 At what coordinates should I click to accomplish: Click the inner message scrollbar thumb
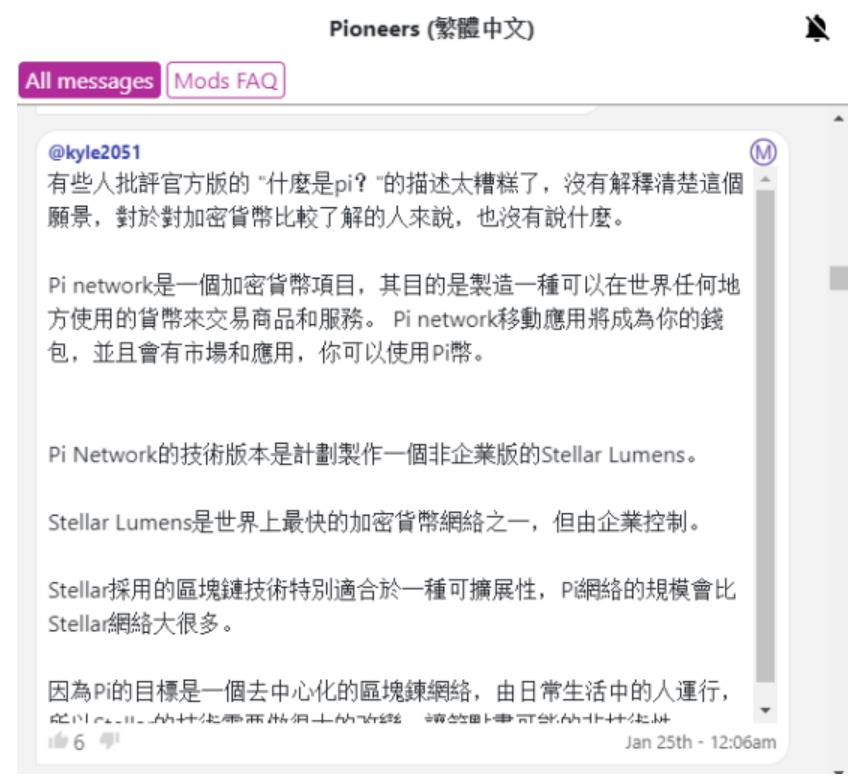point(765,436)
